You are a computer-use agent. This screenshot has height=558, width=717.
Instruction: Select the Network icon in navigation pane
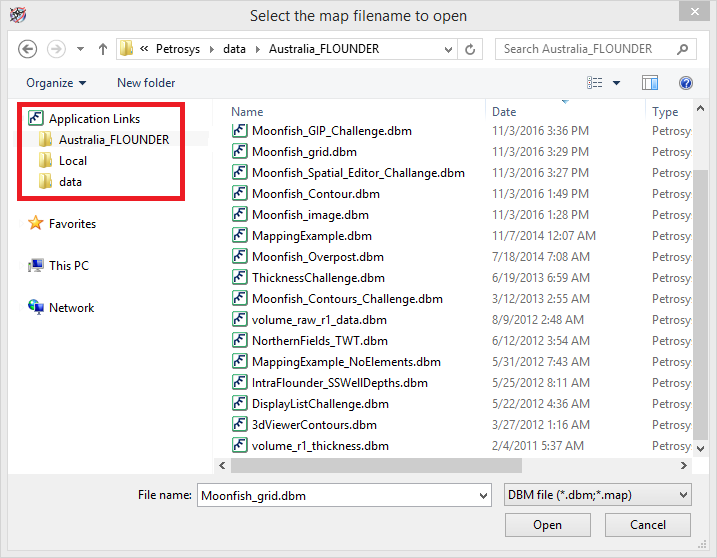click(36, 308)
